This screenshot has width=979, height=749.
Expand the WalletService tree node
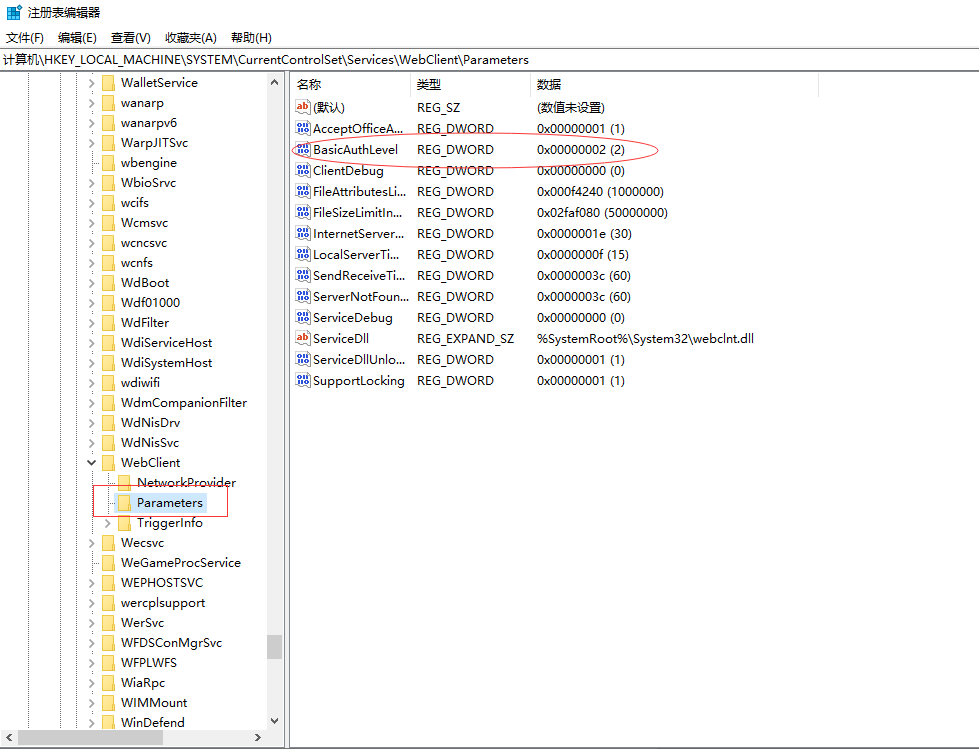tap(92, 83)
